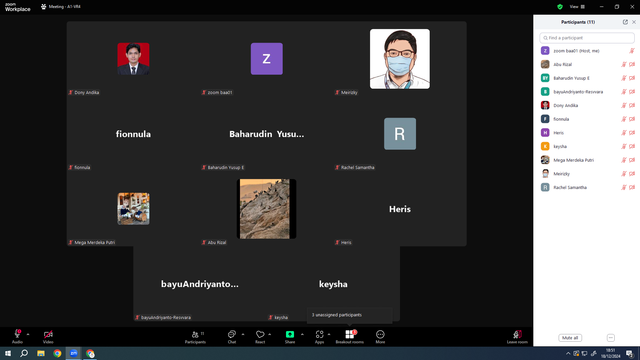This screenshot has height=360, width=640.
Task: Select Rachel Samantha in participants list
Action: pyautogui.click(x=587, y=187)
